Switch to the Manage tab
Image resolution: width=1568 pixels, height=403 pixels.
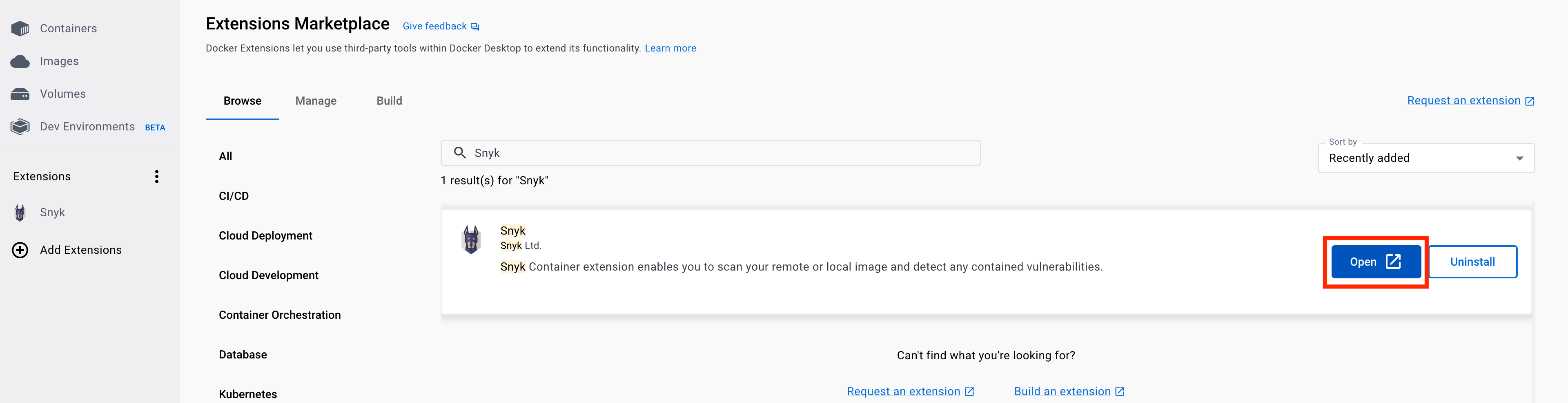point(316,101)
